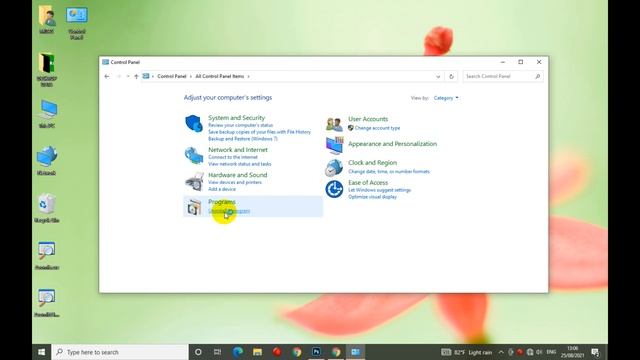Open File Explorer from the taskbar
The width and height of the screenshot is (640, 360).
[257, 352]
